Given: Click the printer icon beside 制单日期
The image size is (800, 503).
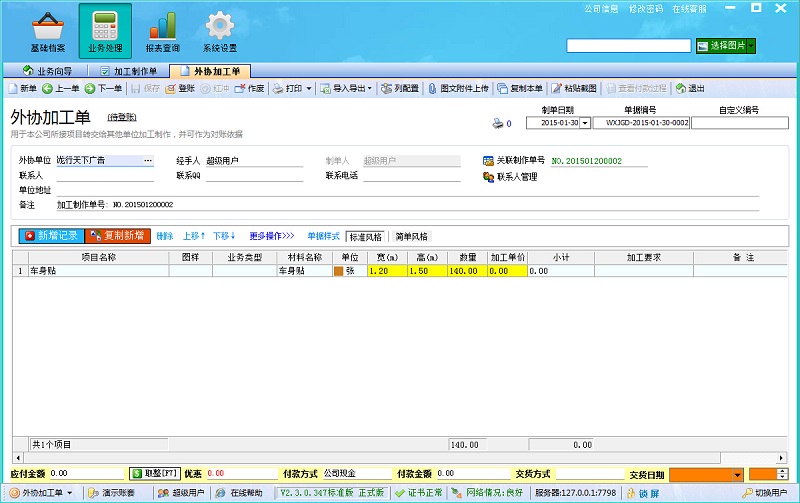Looking at the screenshot, I should [x=497, y=124].
